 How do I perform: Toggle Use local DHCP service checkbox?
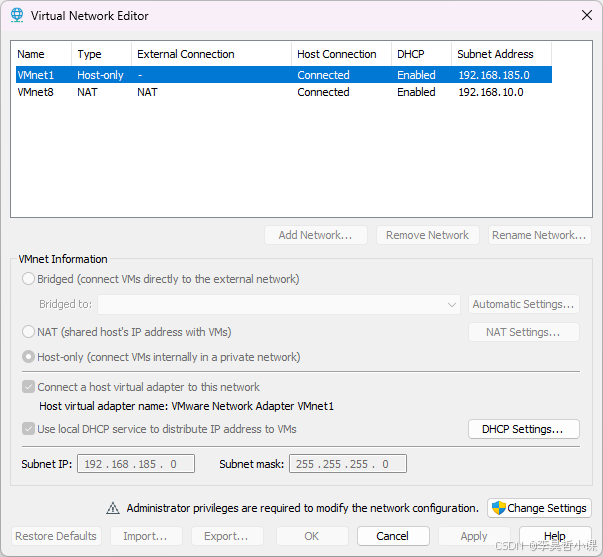tap(28, 429)
